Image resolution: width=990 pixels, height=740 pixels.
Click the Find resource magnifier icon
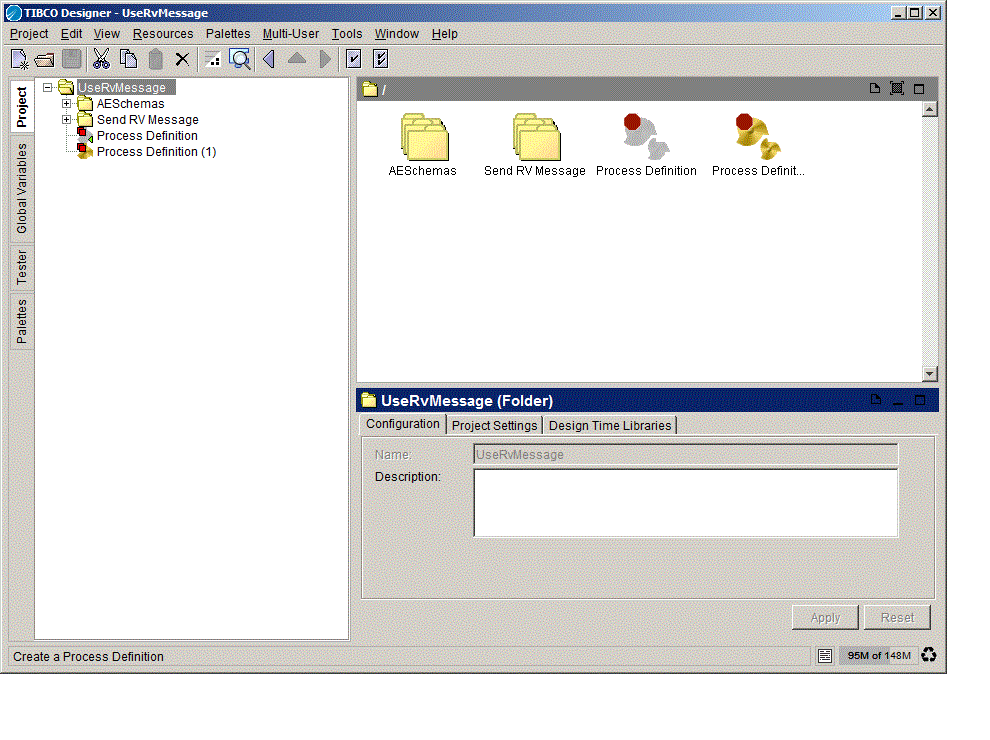pos(240,59)
